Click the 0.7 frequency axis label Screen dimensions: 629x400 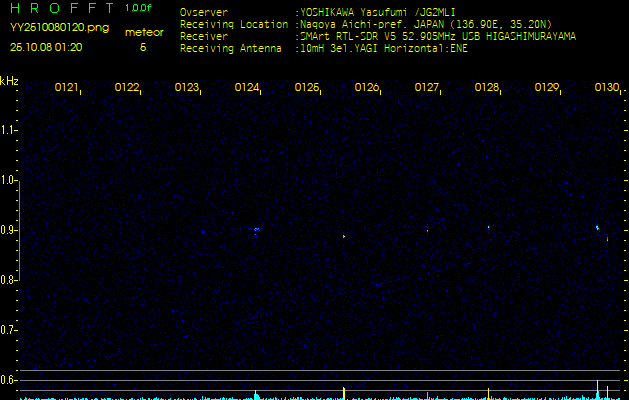(x=8, y=330)
